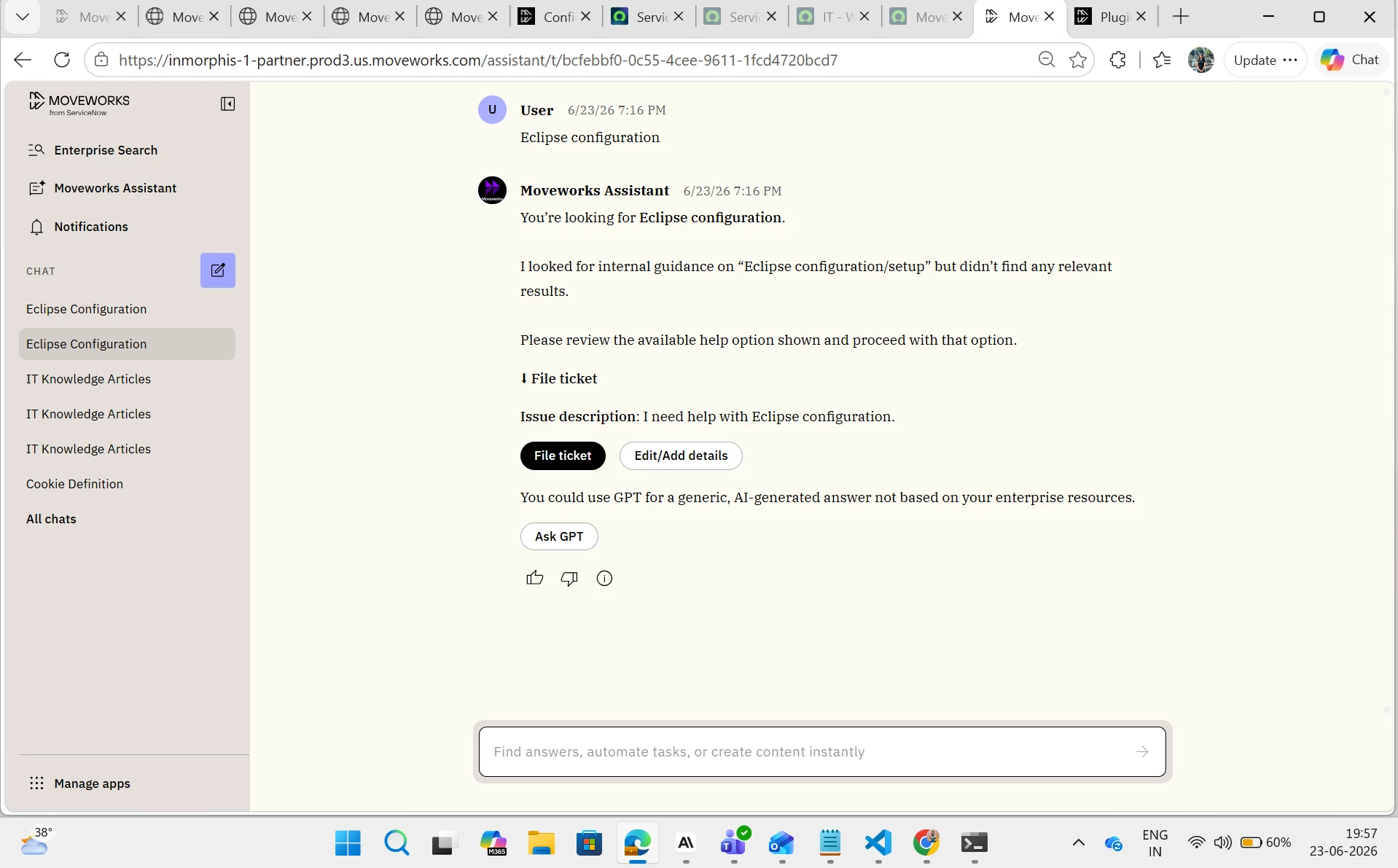Open Google Chrome from taskbar
Image resolution: width=1398 pixels, height=868 pixels.
click(x=926, y=843)
